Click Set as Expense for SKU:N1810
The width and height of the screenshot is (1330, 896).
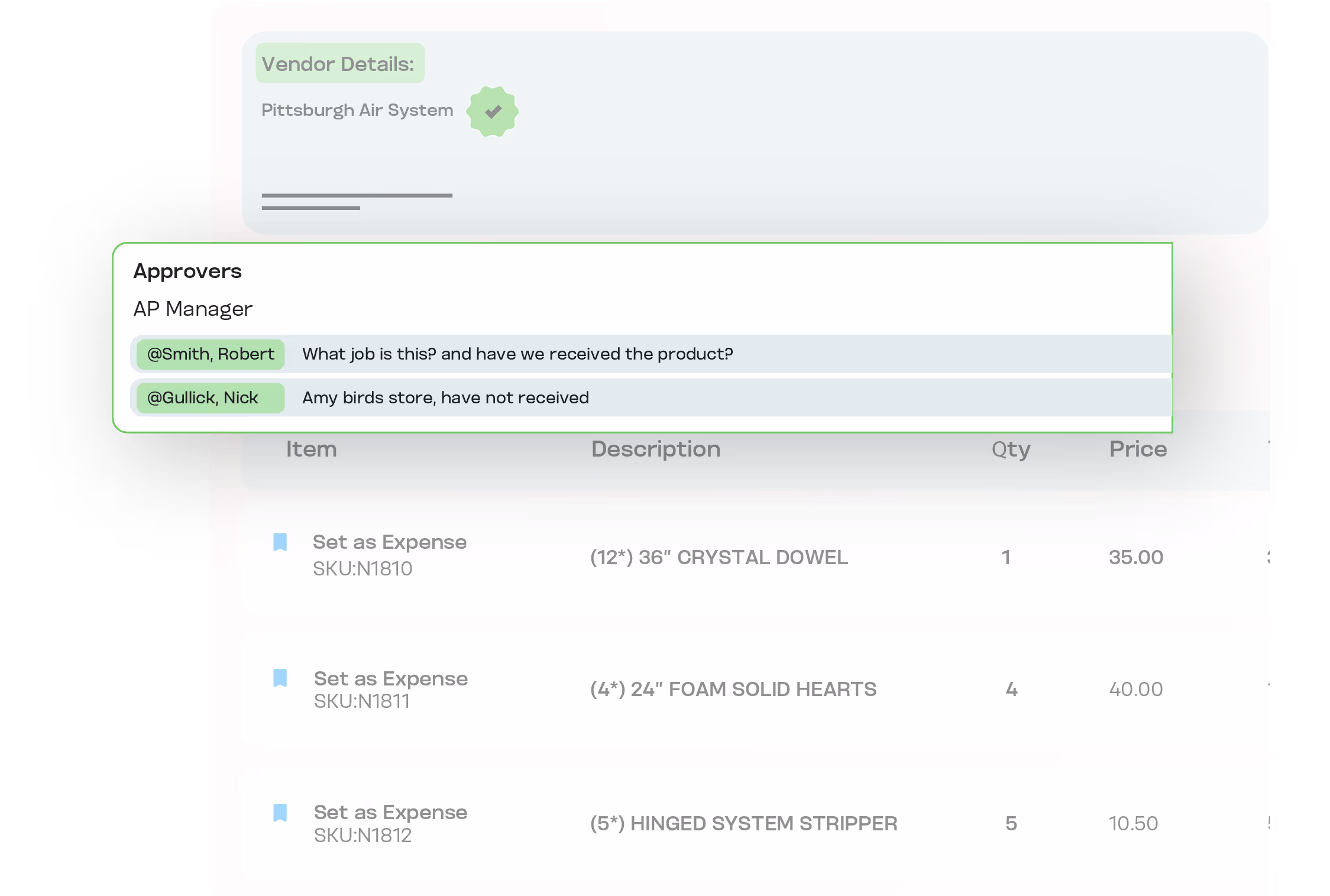point(389,542)
